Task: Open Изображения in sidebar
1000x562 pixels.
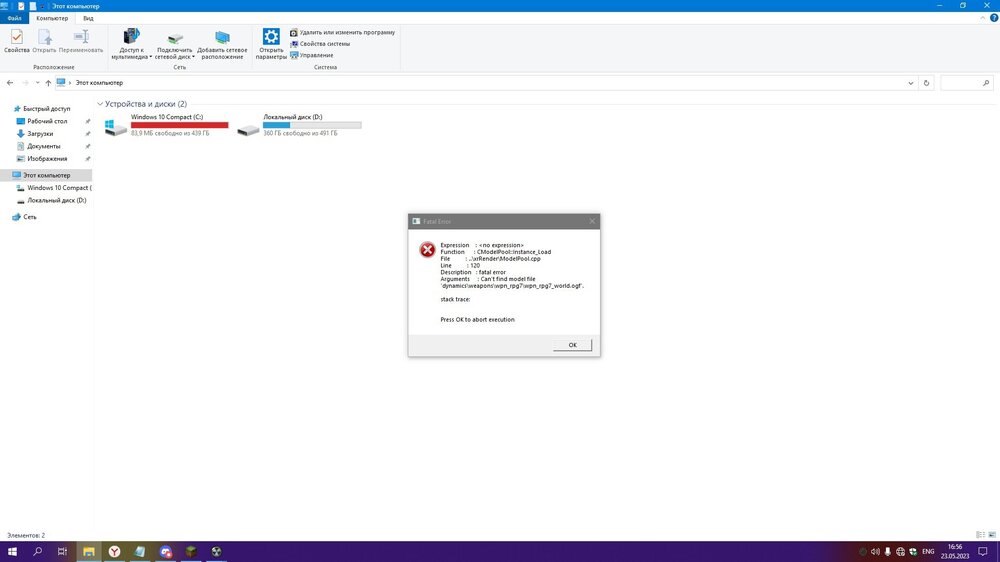Action: click(x=47, y=158)
